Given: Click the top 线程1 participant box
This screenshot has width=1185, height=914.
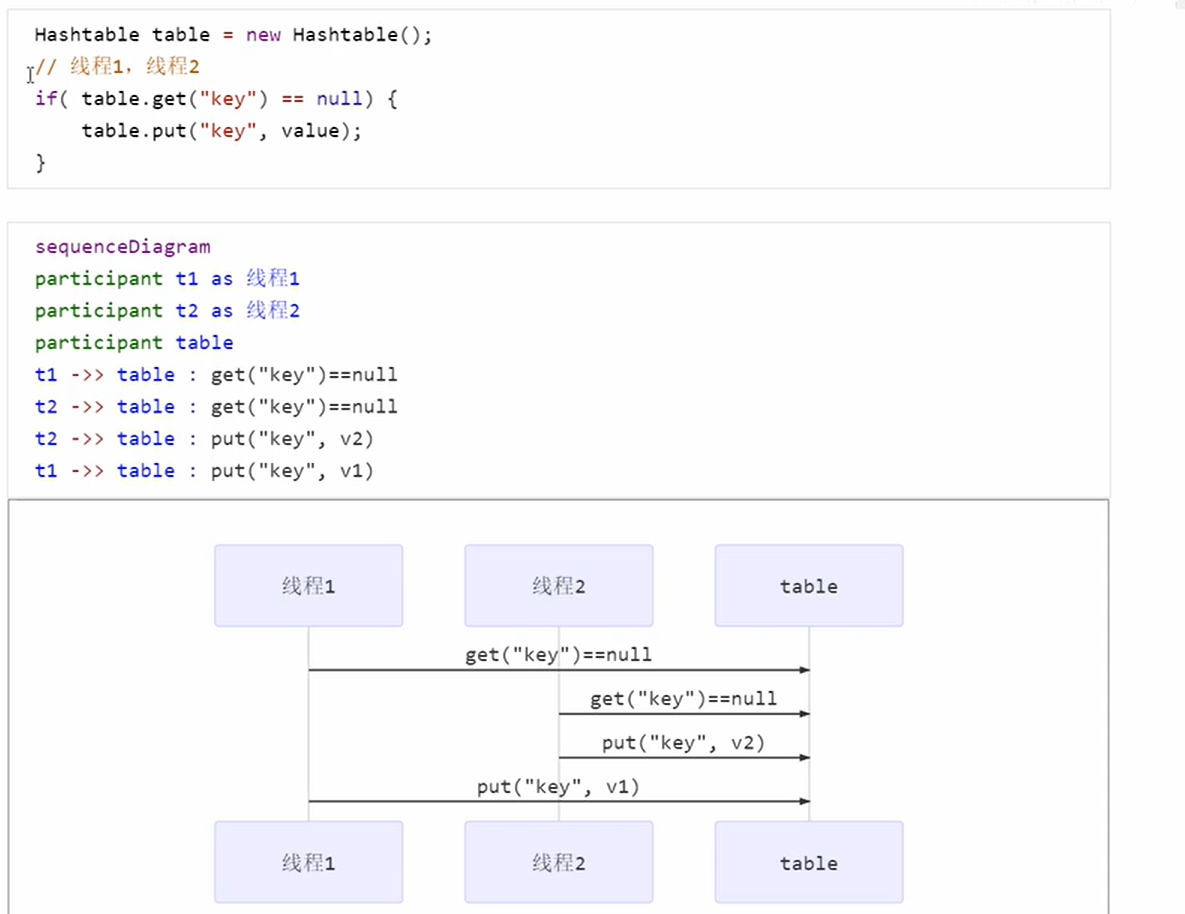Looking at the screenshot, I should tap(308, 585).
